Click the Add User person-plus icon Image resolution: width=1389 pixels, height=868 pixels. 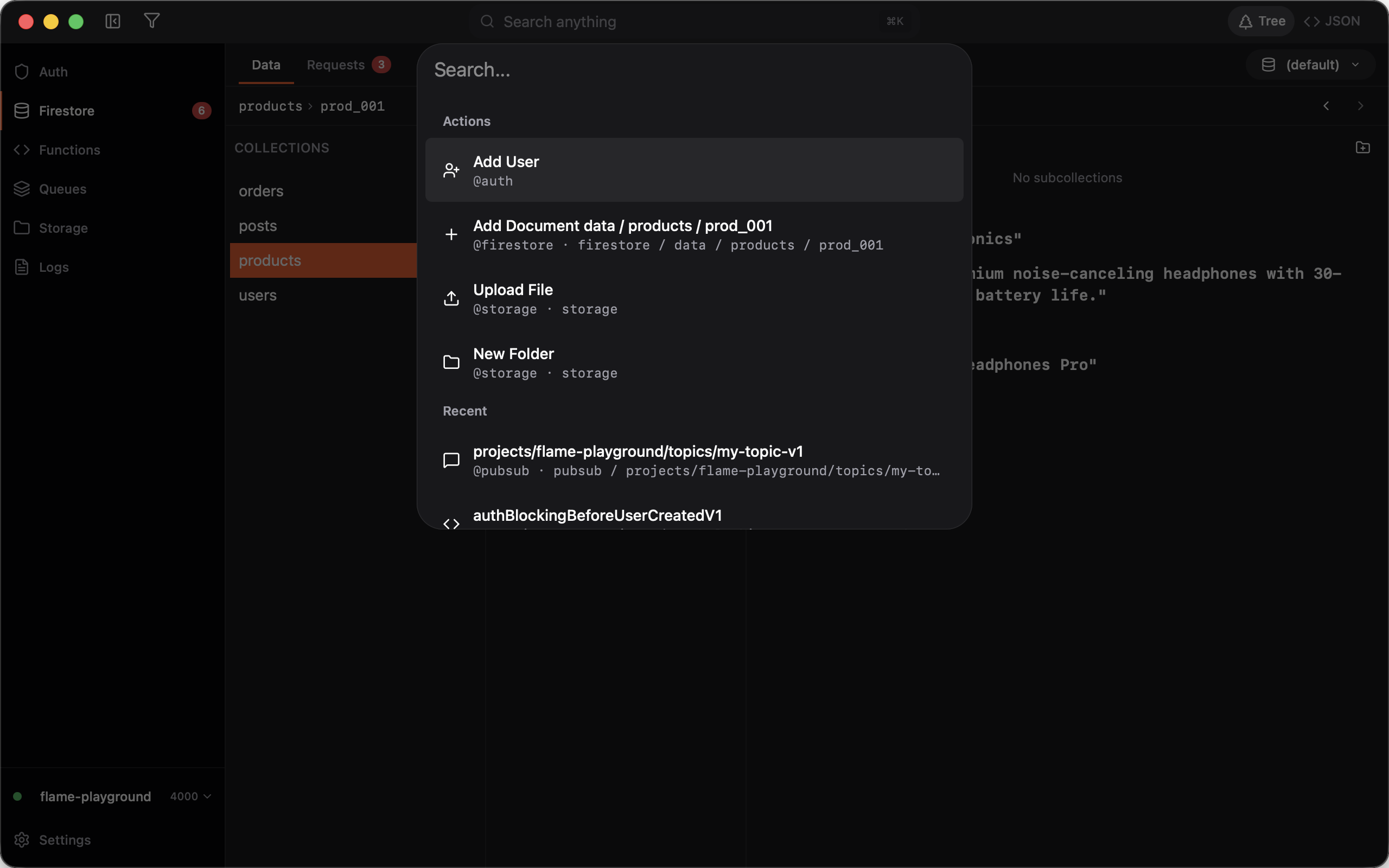[x=451, y=170]
